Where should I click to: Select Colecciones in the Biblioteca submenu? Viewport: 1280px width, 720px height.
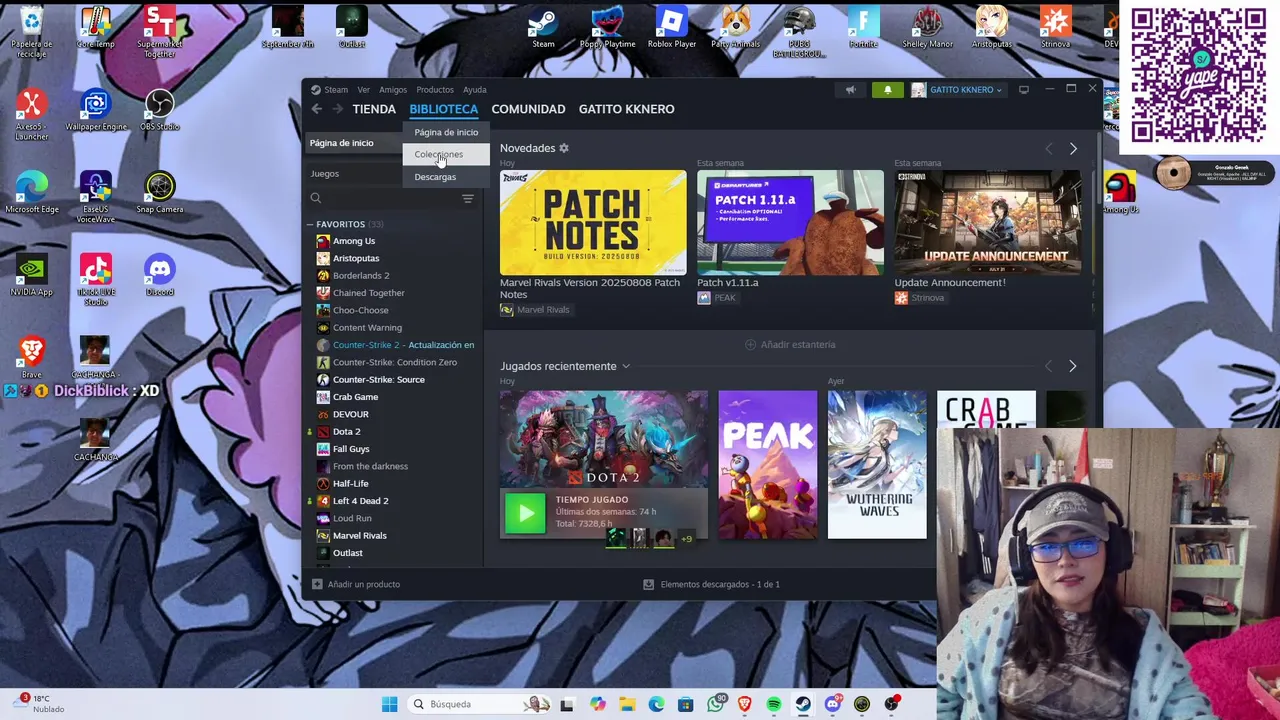446,155
